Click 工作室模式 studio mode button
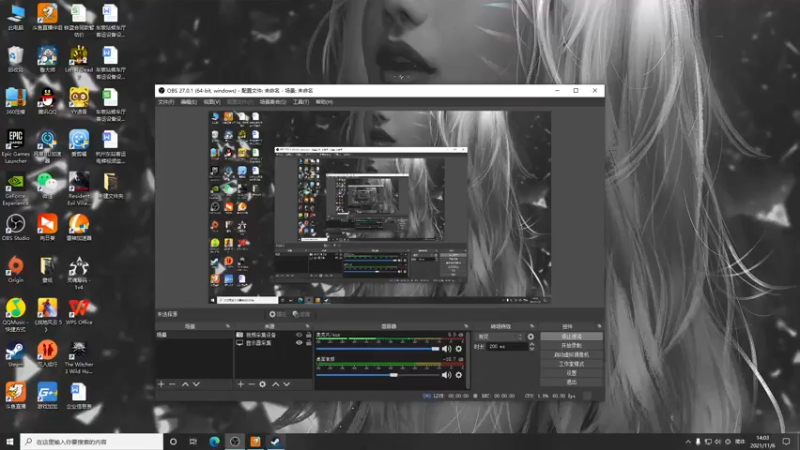Viewport: 800px width, 450px height. click(x=571, y=364)
